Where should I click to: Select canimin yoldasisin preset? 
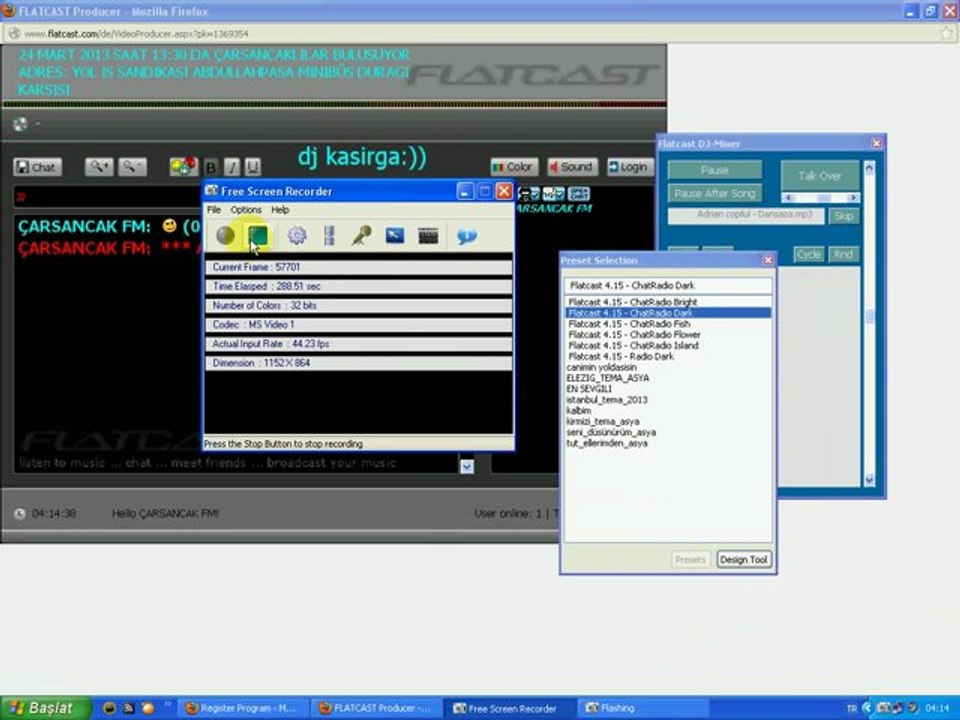click(667, 367)
